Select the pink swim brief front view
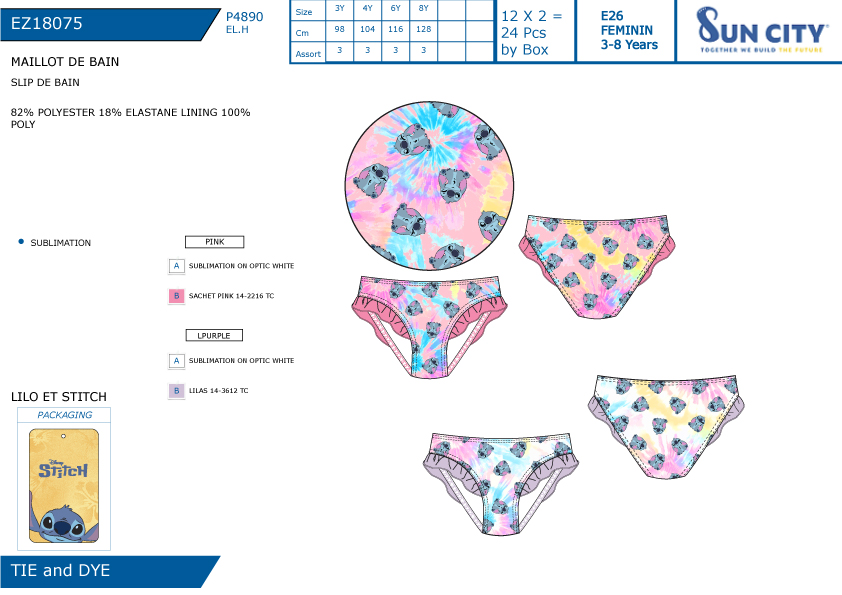The width and height of the screenshot is (842, 595). tap(429, 326)
